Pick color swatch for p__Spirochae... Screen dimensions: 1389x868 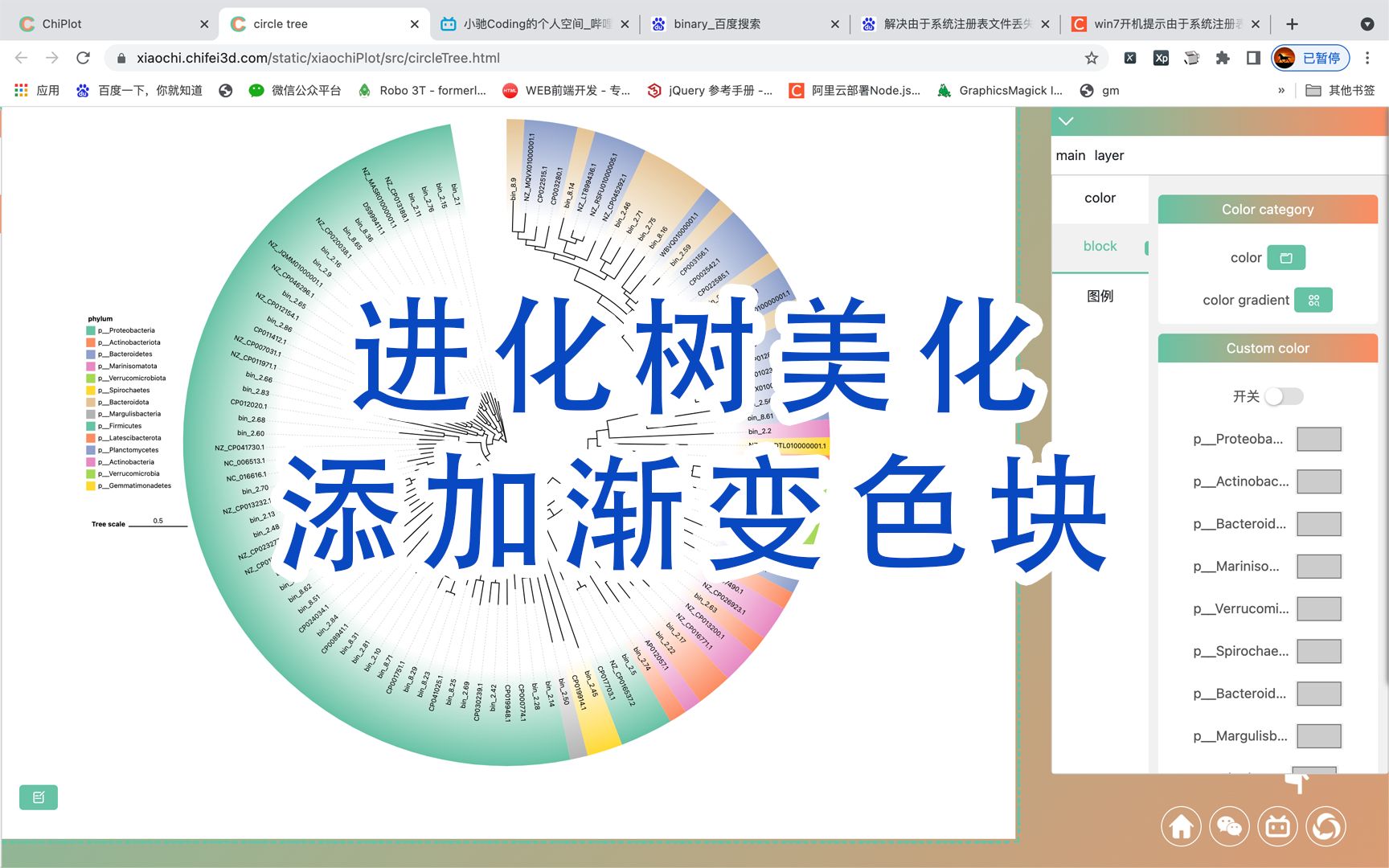[x=1319, y=651]
